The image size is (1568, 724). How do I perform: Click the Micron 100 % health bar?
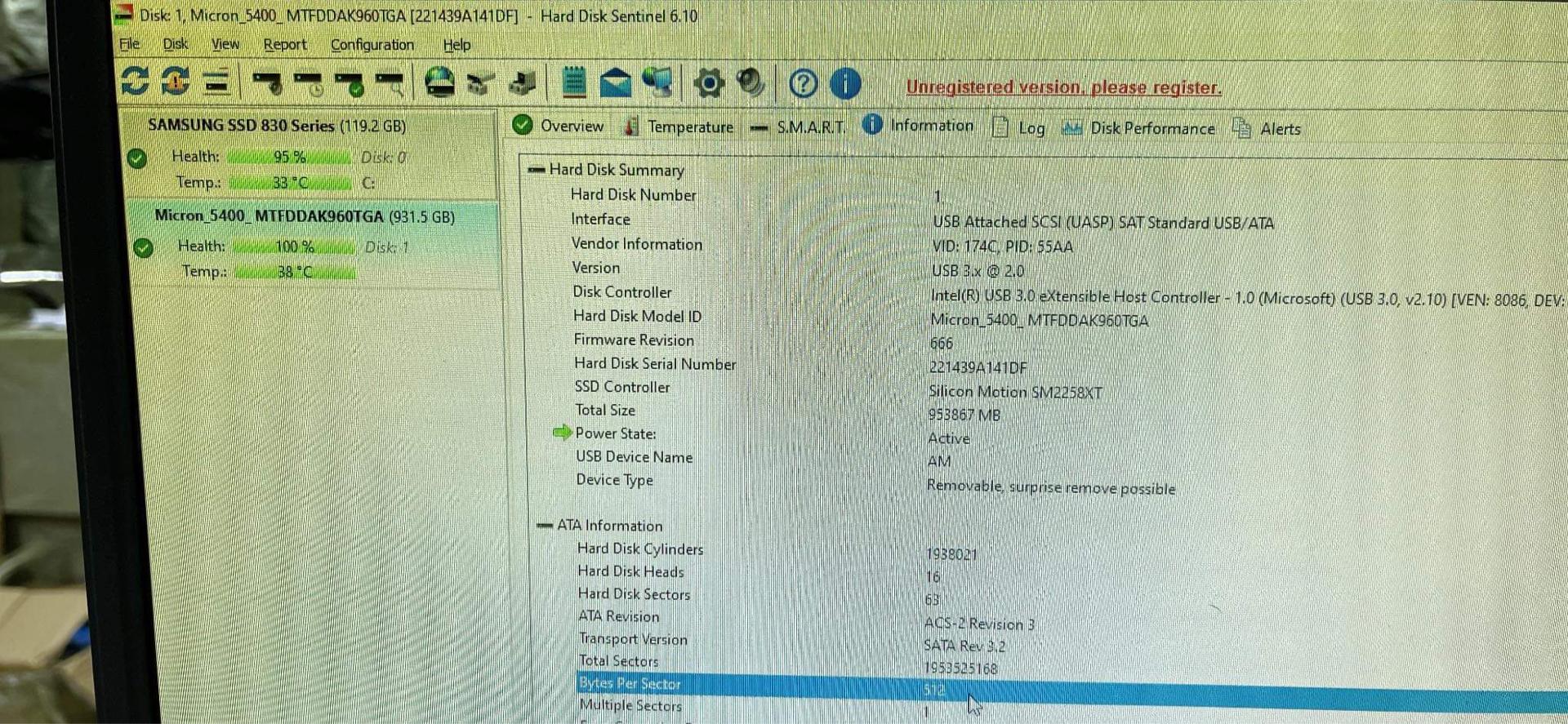(x=294, y=247)
